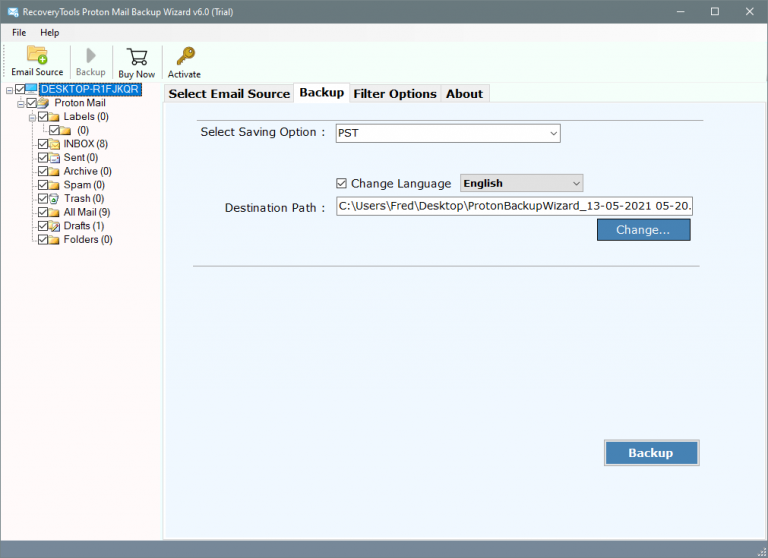768x558 pixels.
Task: Uncheck the INBOX (8) checkbox
Action: pos(43,144)
